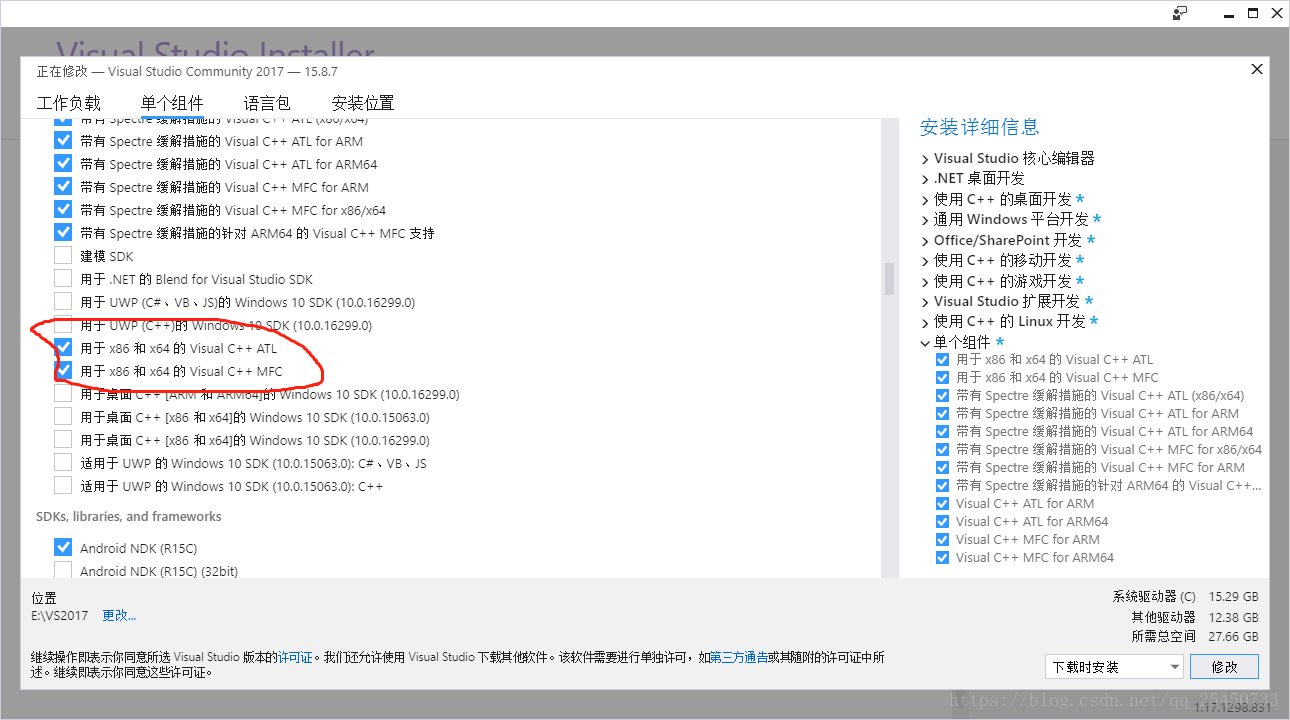Viewport: 1290px width, 720px height.
Task: Uncheck 用于 x86 和 x64 的 Visual C++ ATL
Action: click(x=63, y=348)
